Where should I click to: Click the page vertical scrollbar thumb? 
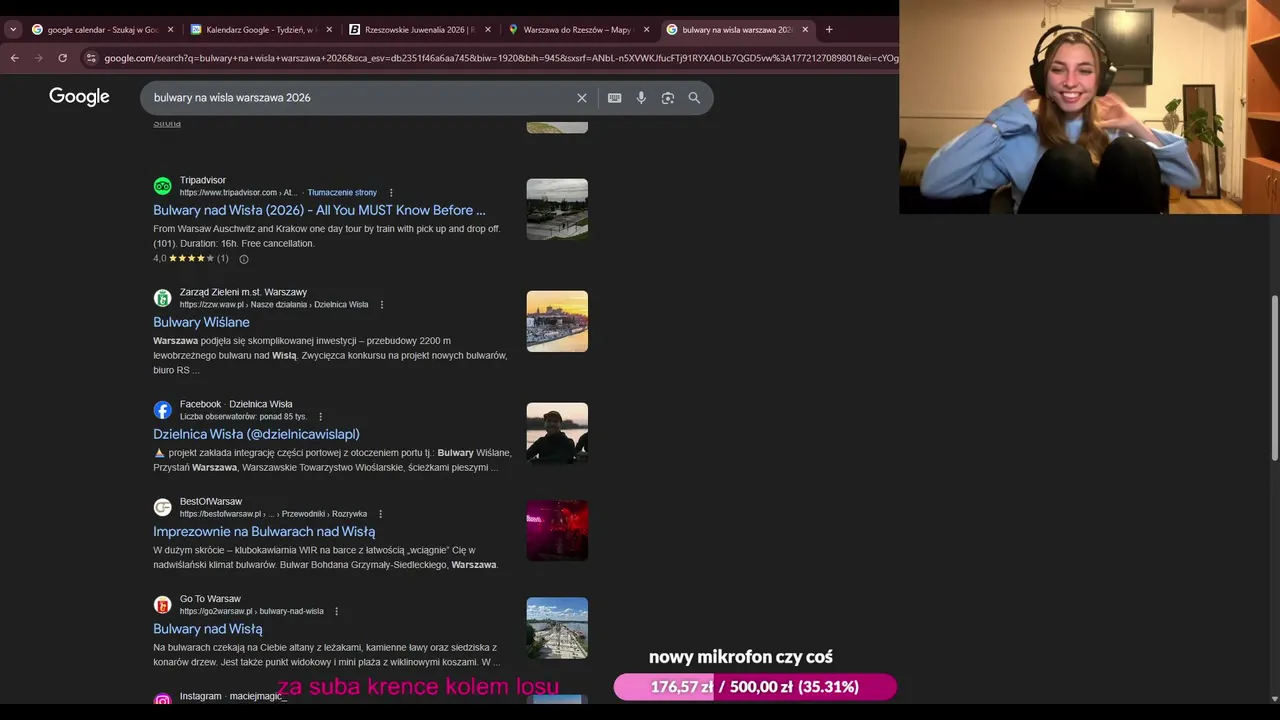pos(1274,378)
